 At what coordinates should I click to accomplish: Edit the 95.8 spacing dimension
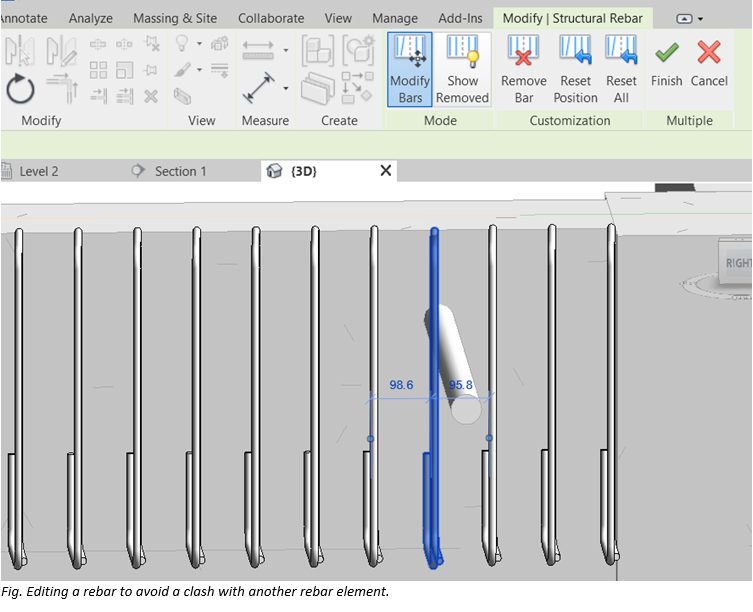point(461,385)
